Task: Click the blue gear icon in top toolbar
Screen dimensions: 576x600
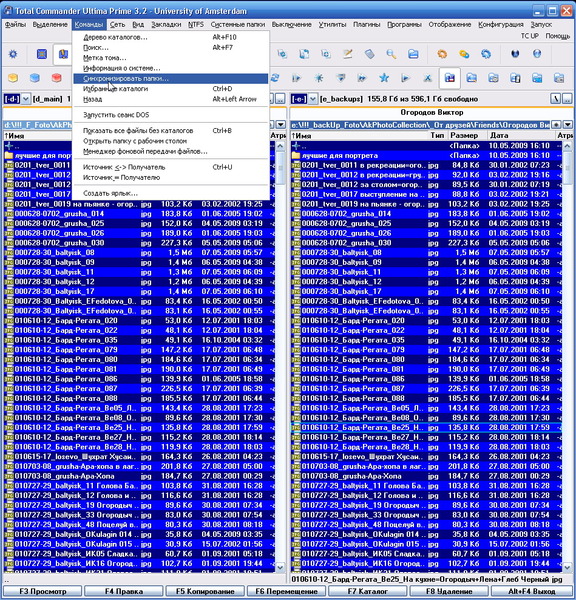Action: pos(13,54)
